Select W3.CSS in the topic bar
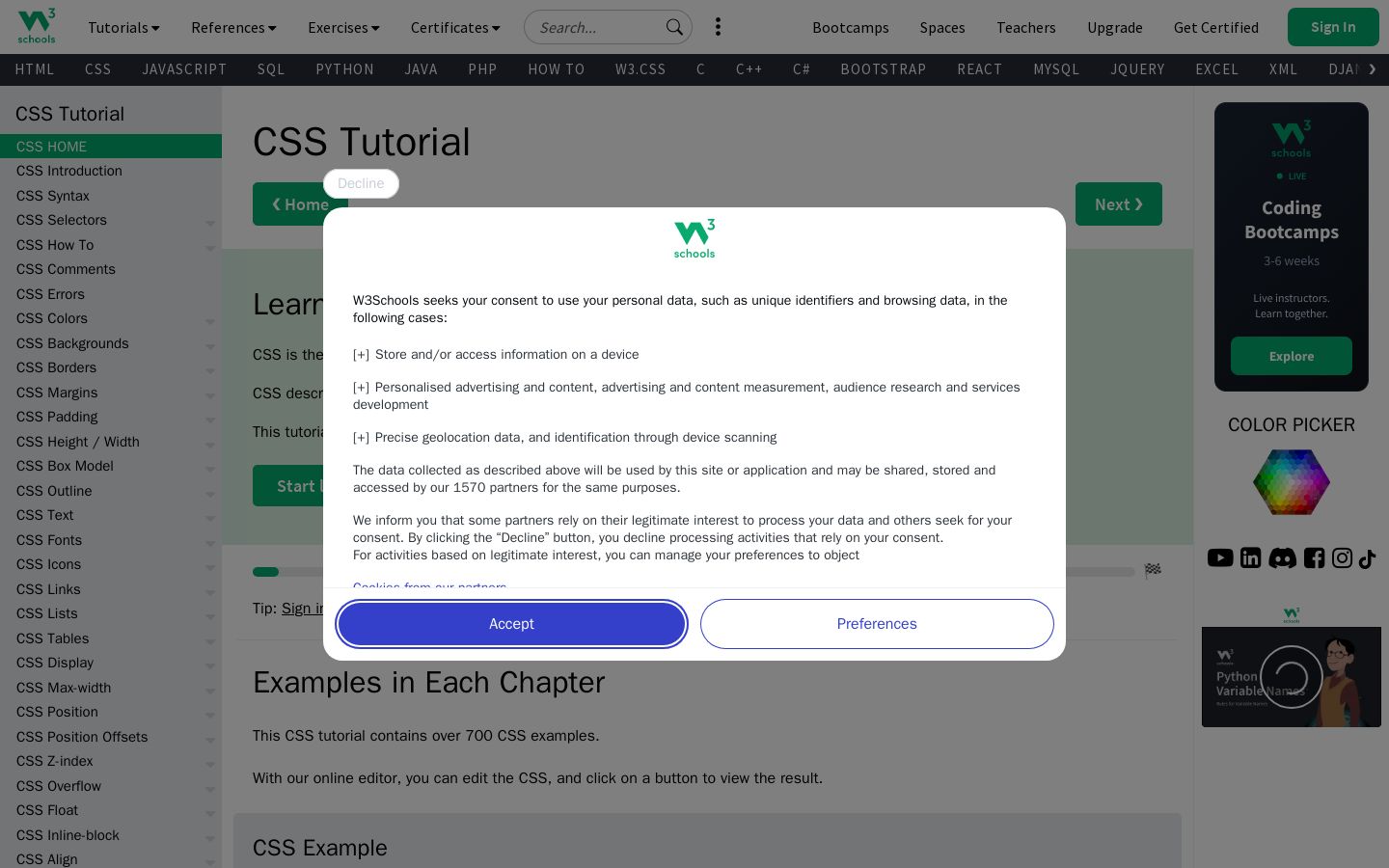This screenshot has width=1389, height=868. click(x=640, y=69)
